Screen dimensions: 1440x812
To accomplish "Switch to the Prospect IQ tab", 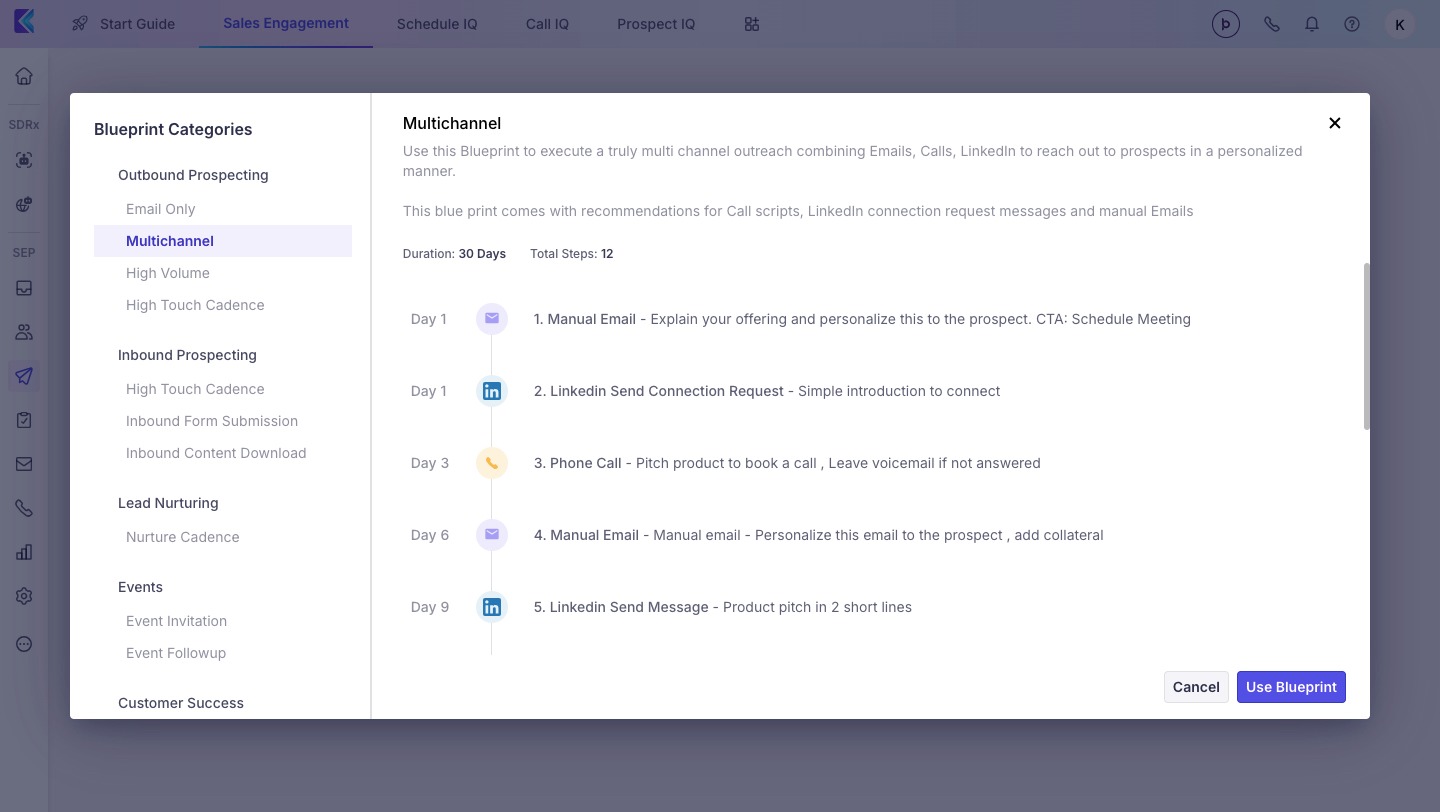I will (656, 24).
